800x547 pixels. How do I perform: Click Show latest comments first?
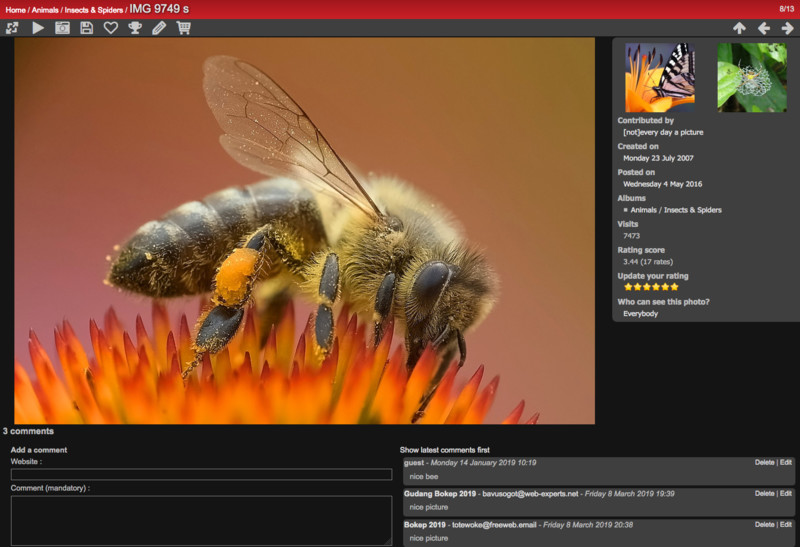444,450
